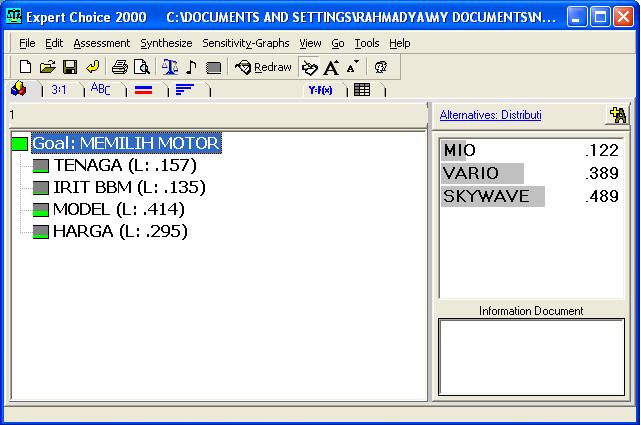Click the musical note icon

coord(191,67)
